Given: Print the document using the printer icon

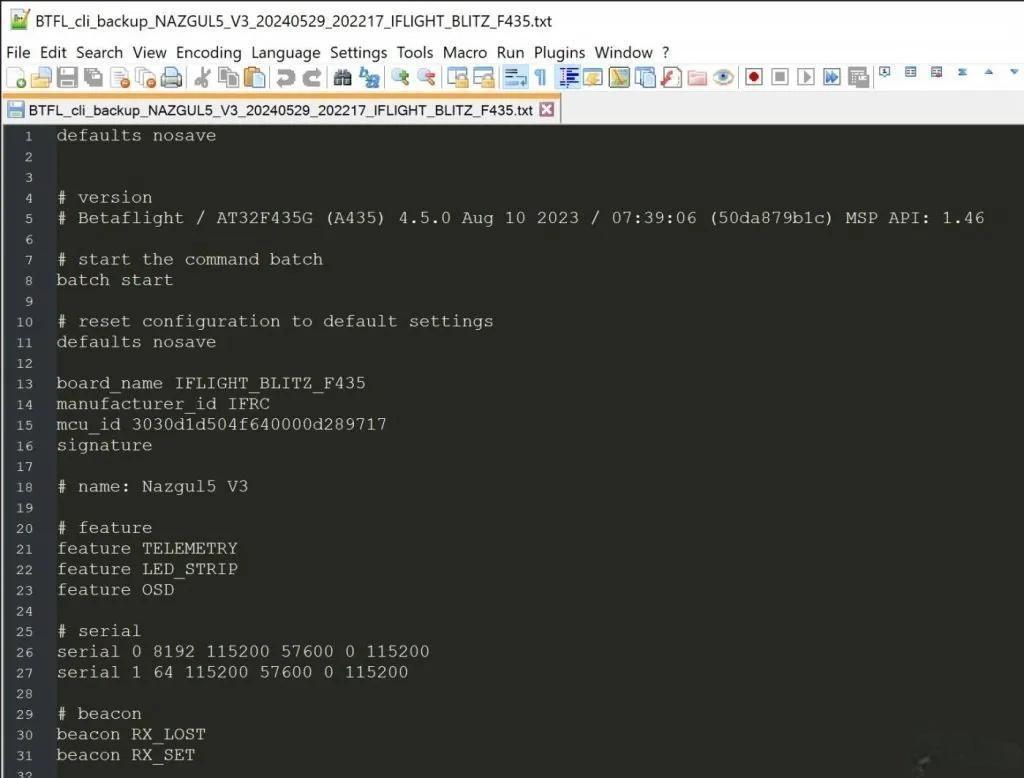Looking at the screenshot, I should 171,78.
